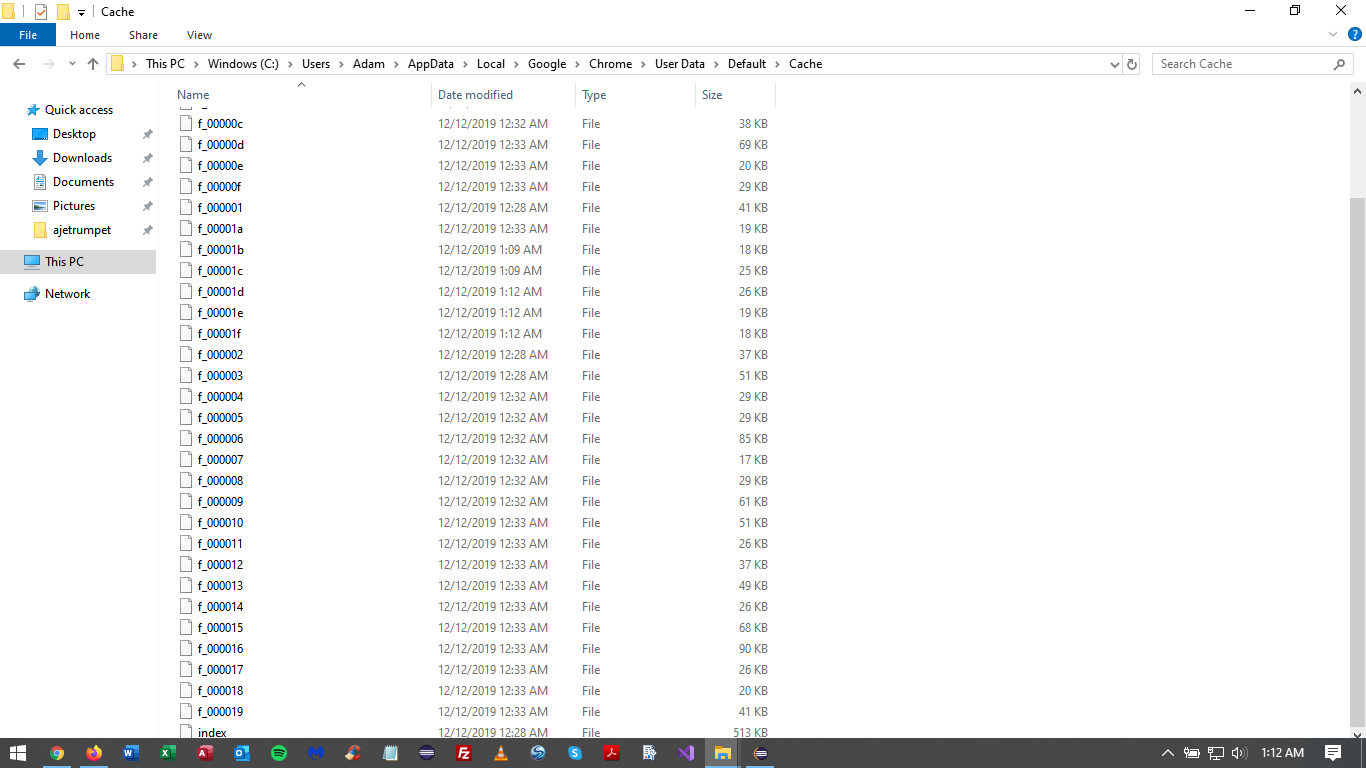This screenshot has height=768, width=1366.
Task: Sort files by the Type column
Action: (x=636, y=95)
